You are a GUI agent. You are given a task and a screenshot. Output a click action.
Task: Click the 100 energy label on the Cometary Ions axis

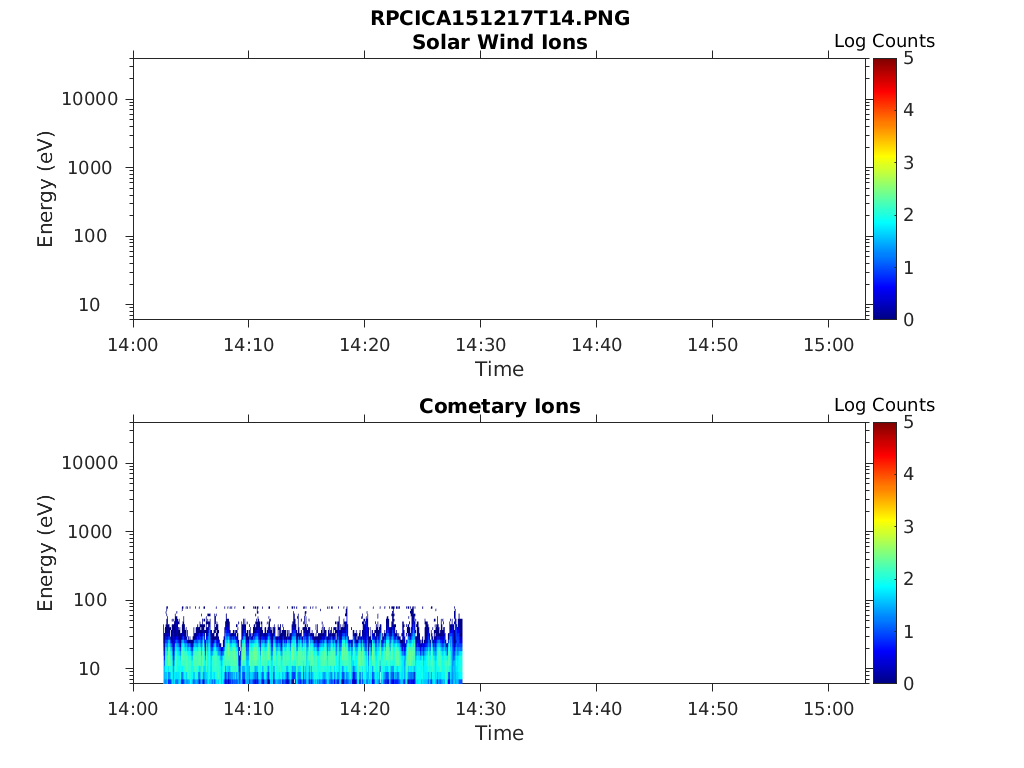90,600
